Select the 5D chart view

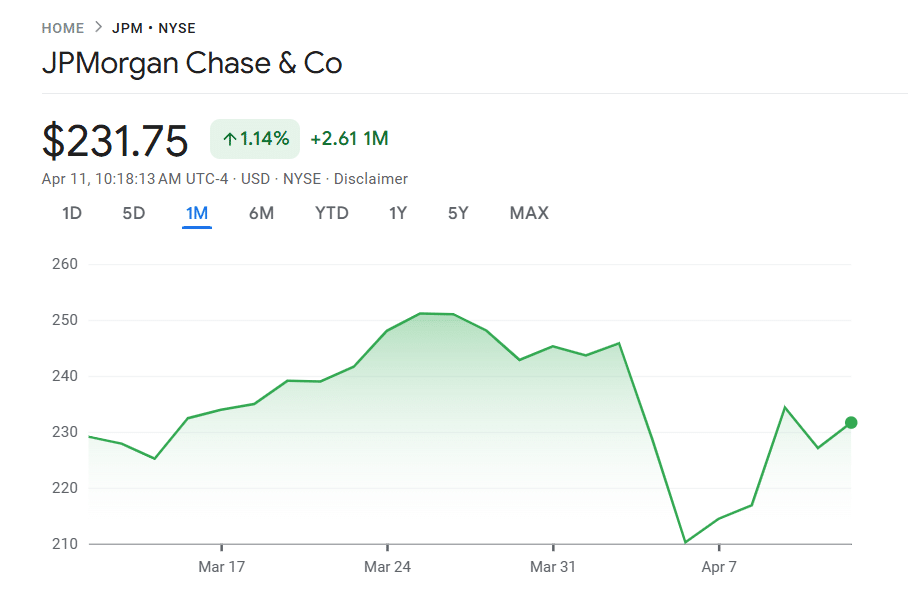[x=133, y=213]
